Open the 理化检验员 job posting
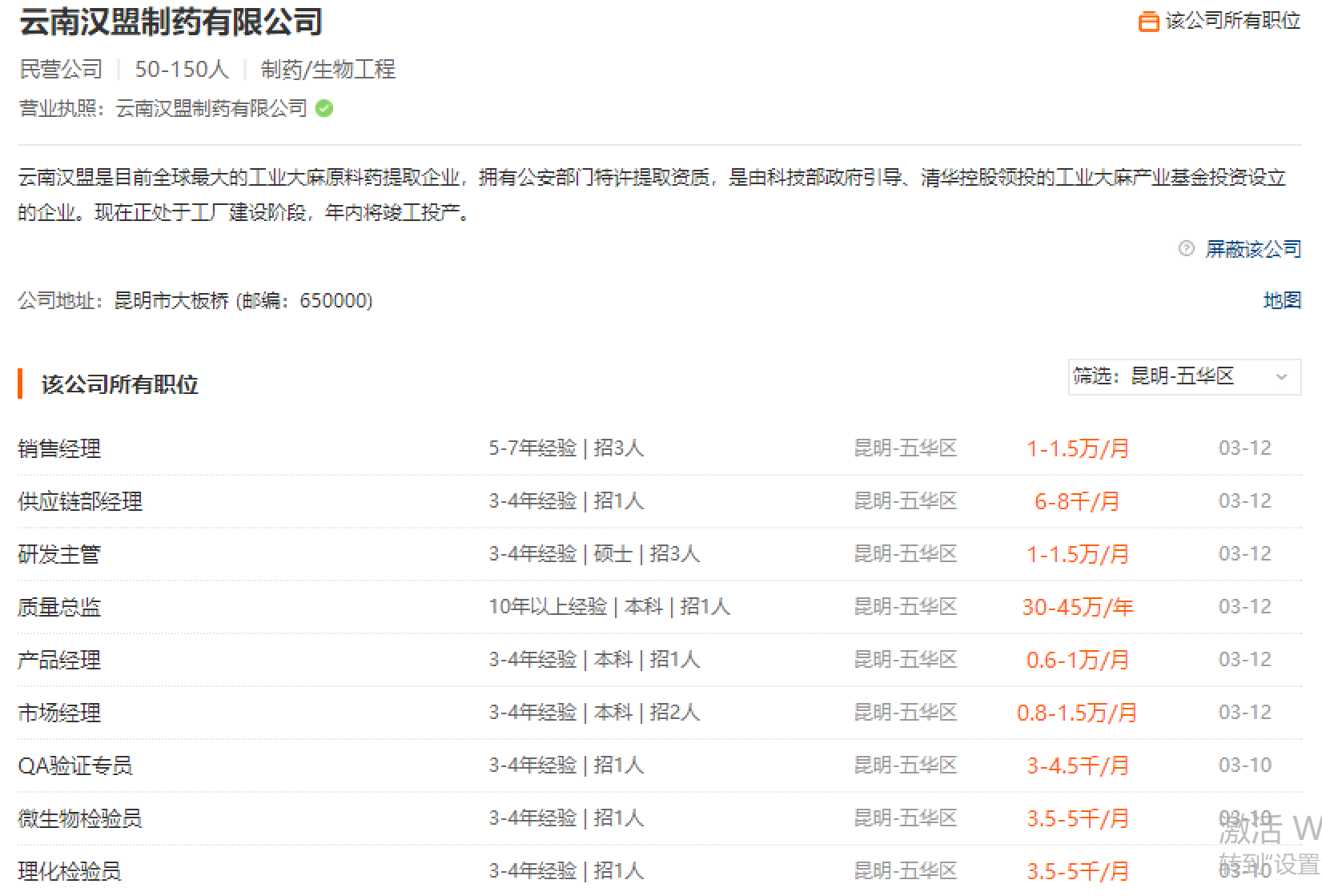This screenshot has height=896, width=1322. [x=70, y=871]
